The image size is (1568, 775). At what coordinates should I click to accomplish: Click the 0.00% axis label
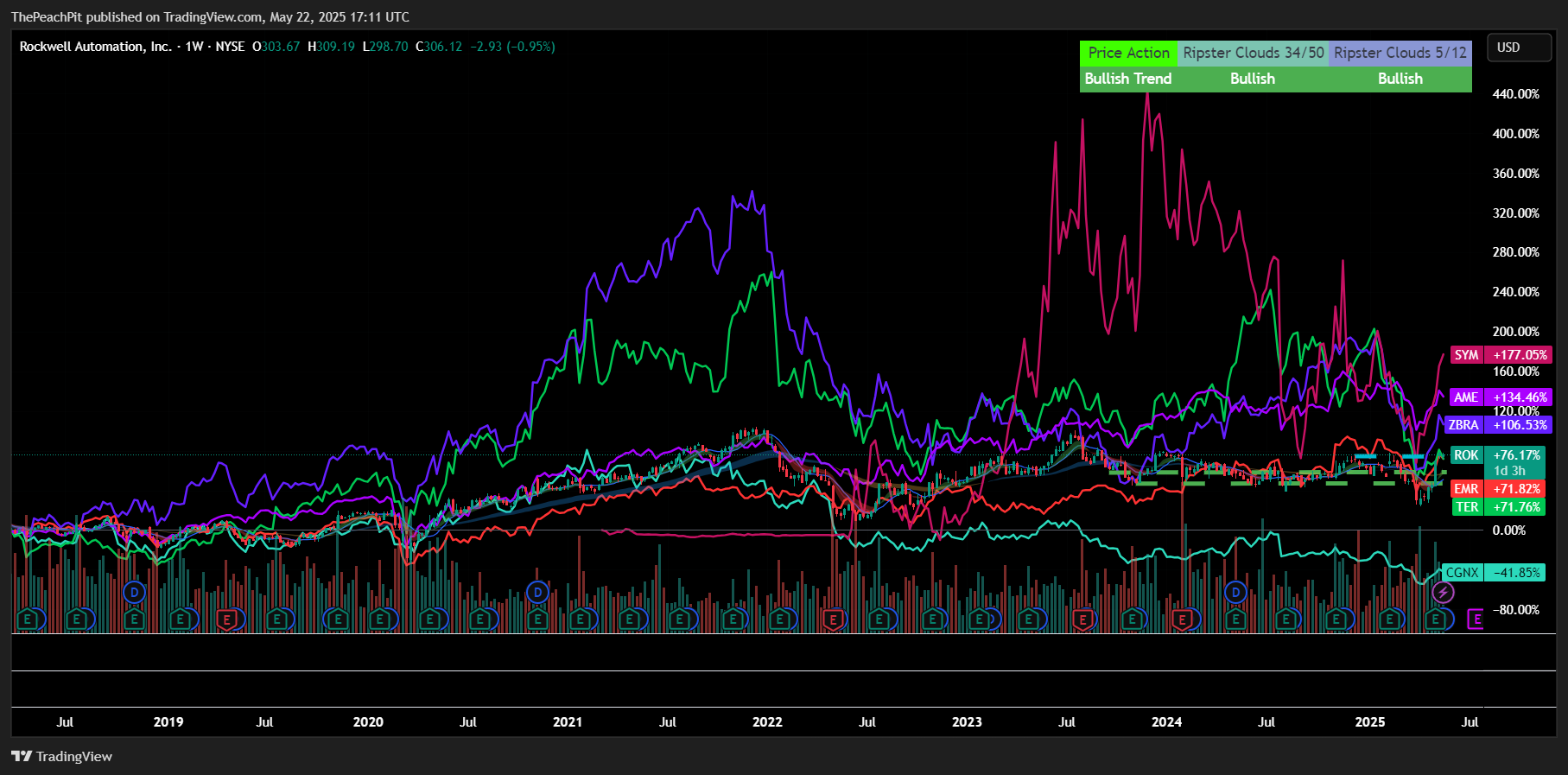coord(1509,530)
